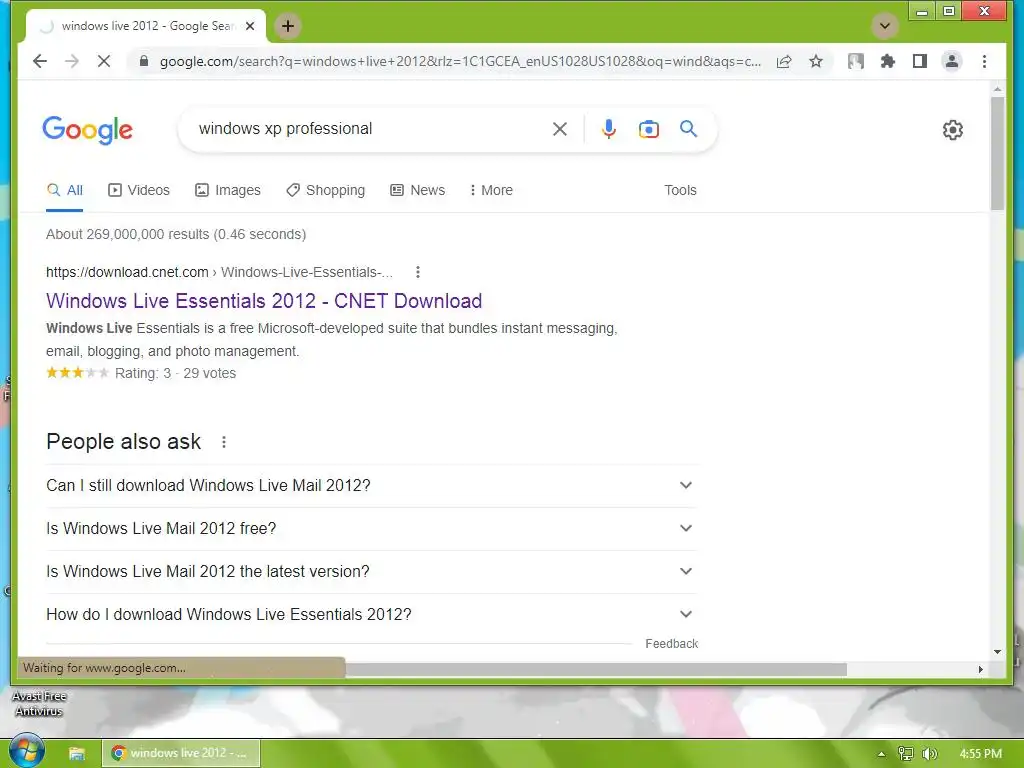Click the Feedback link

[671, 644]
